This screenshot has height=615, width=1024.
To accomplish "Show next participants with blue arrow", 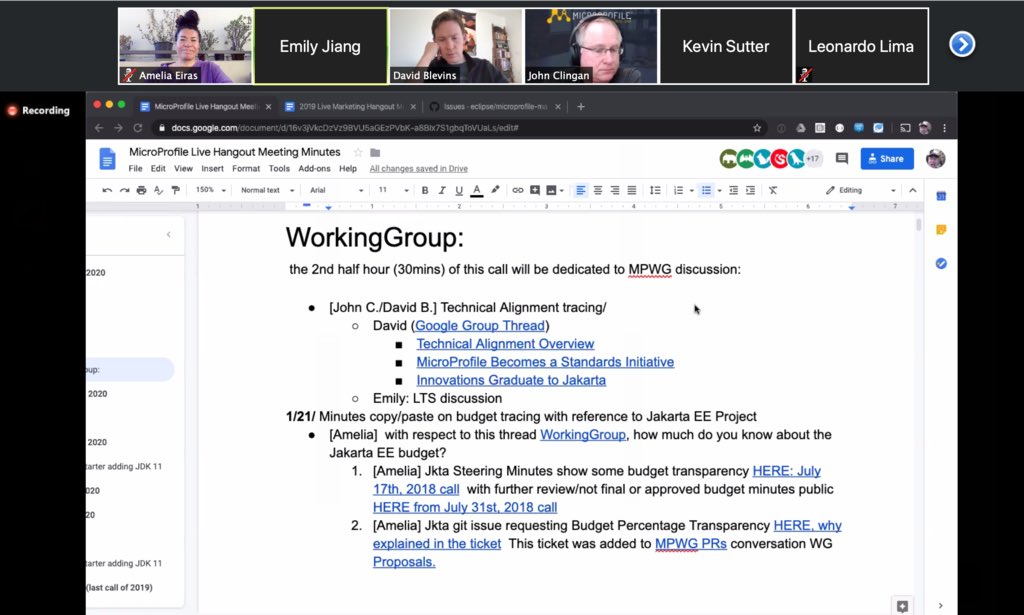I will tap(962, 44).
